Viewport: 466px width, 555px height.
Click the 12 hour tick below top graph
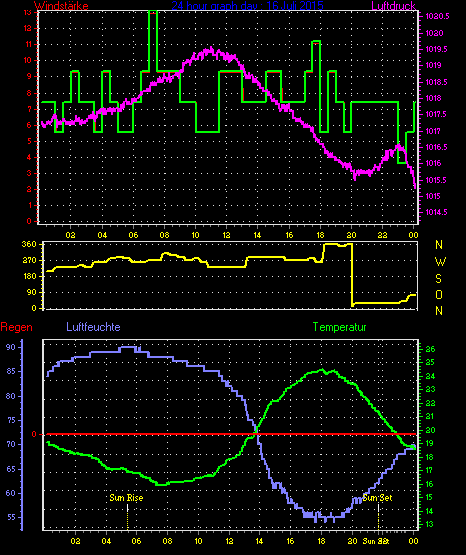point(226,235)
